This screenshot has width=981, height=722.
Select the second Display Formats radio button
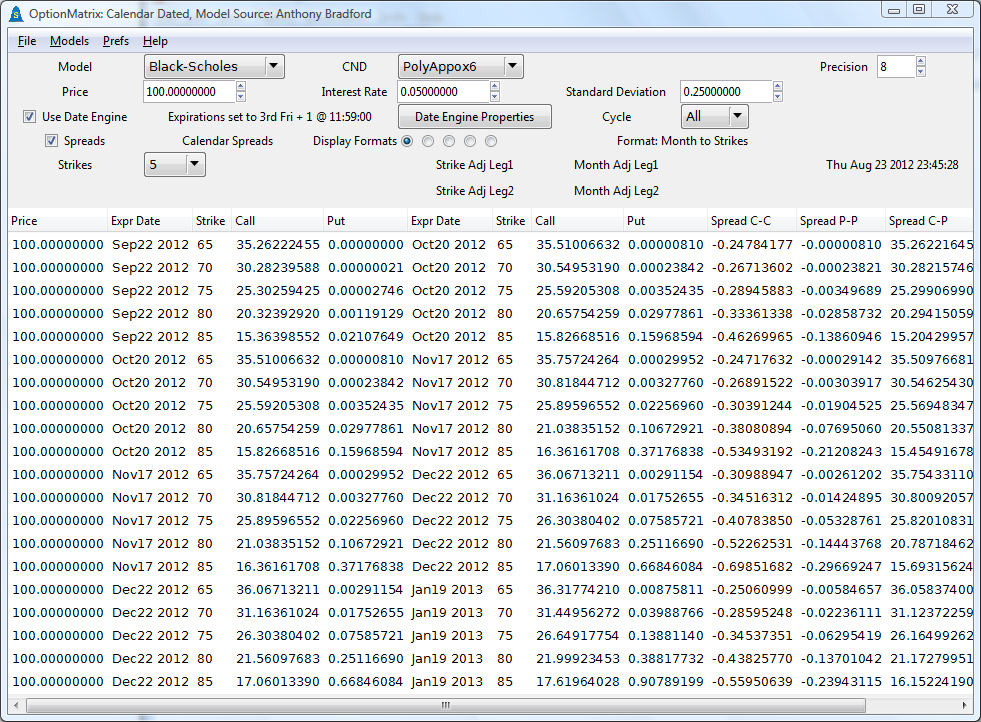428,141
